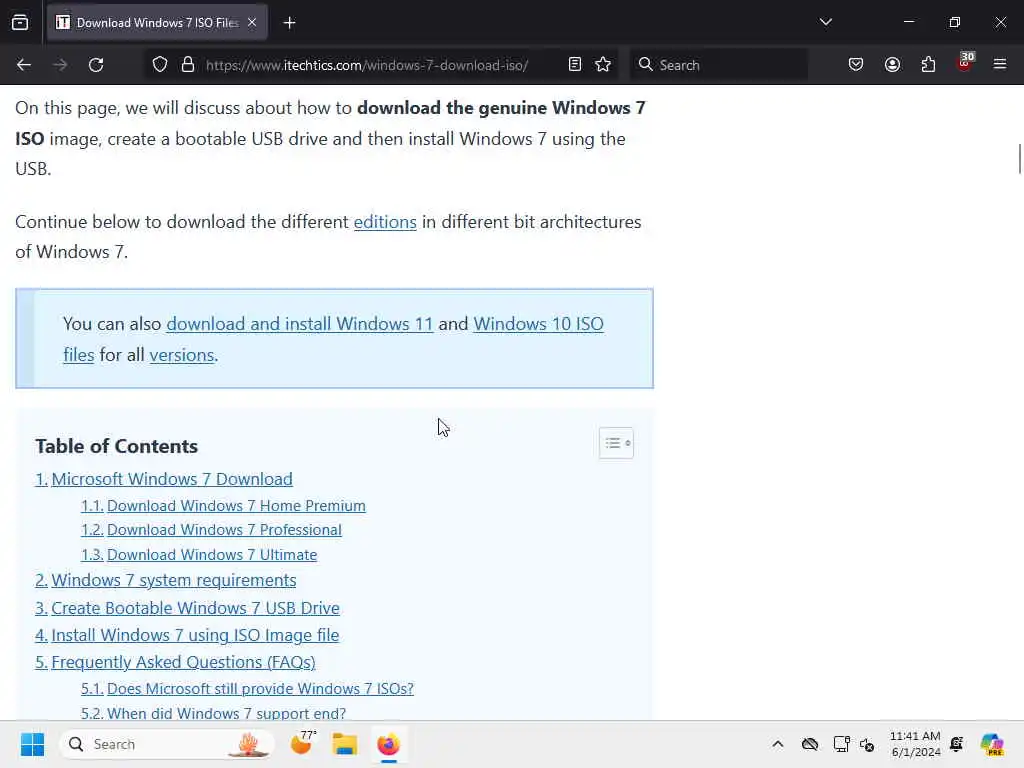The width and height of the screenshot is (1024, 768).
Task: Open Windows 10 ISO files link
Action: tap(538, 324)
